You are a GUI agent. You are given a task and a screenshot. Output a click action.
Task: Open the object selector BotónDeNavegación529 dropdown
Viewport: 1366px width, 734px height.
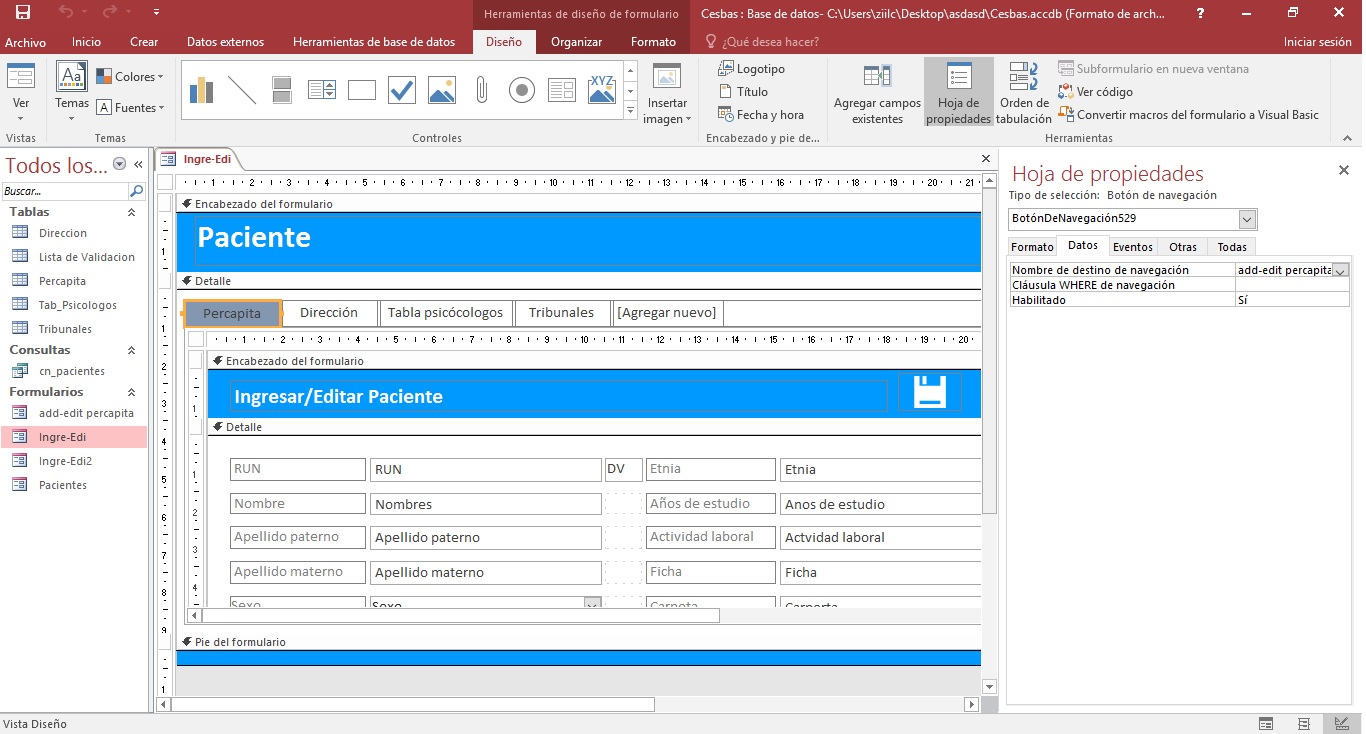click(x=1247, y=219)
